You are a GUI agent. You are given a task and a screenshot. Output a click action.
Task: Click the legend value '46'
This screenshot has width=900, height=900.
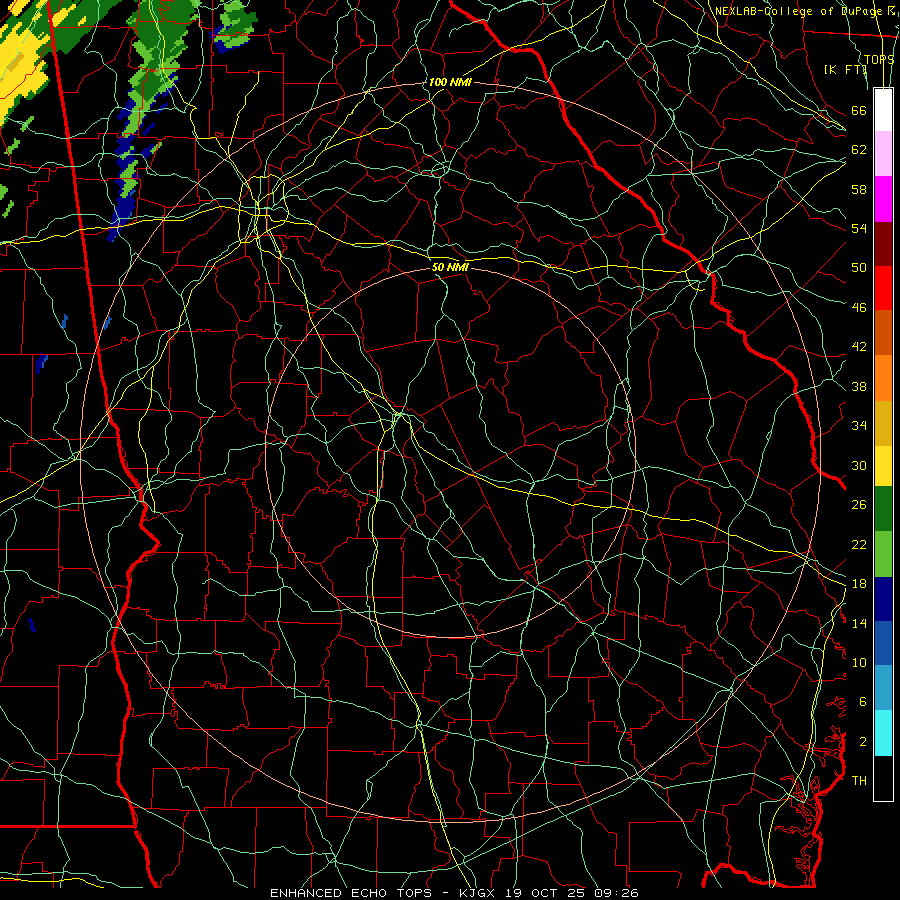pyautogui.click(x=859, y=308)
